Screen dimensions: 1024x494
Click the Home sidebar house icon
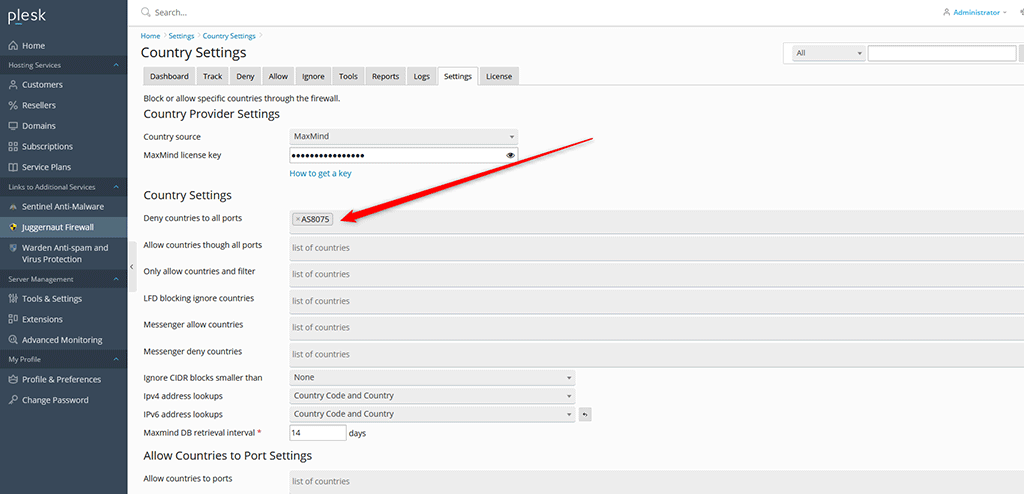tap(13, 46)
